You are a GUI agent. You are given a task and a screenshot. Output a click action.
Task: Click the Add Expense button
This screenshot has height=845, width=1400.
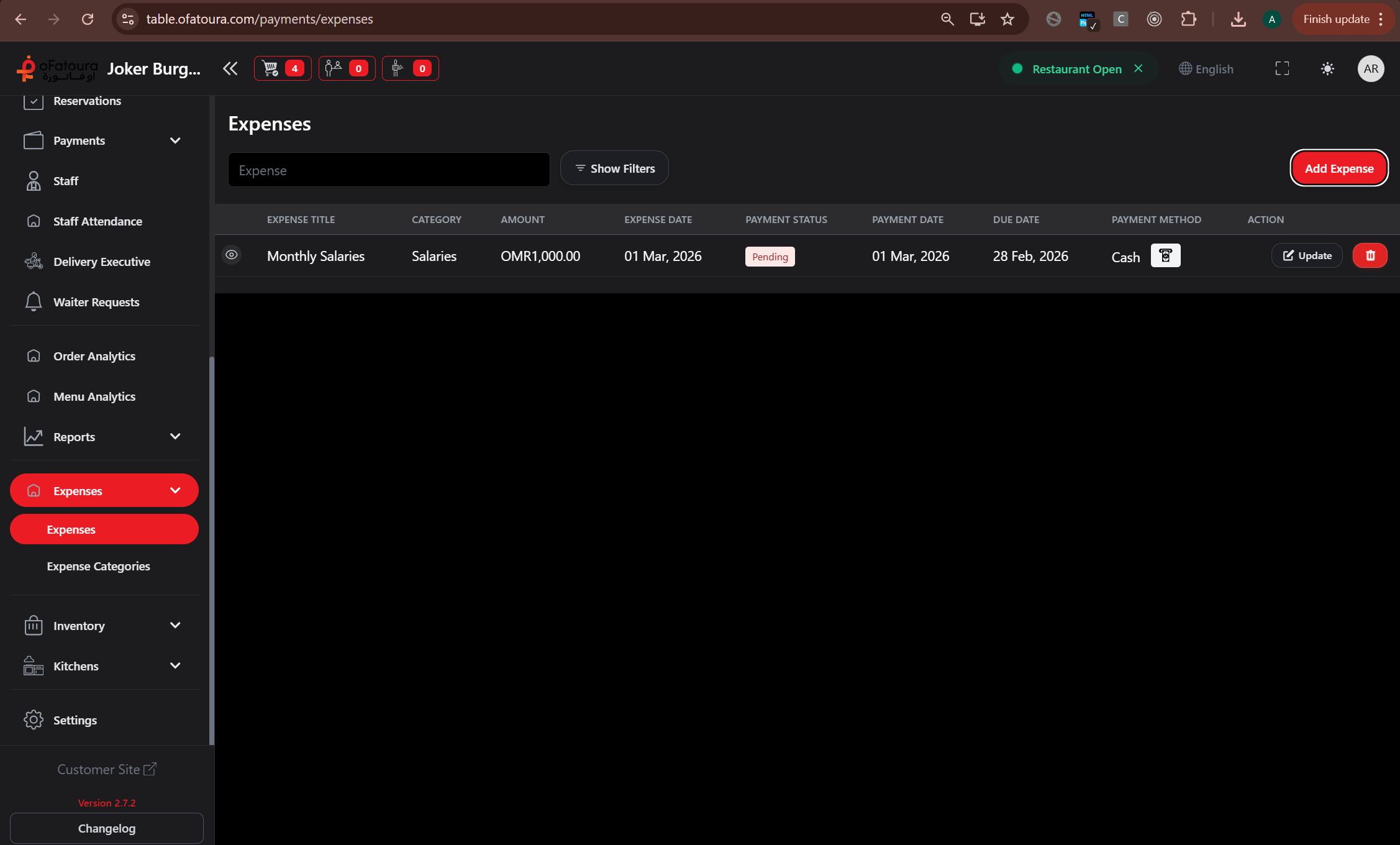pyautogui.click(x=1339, y=168)
